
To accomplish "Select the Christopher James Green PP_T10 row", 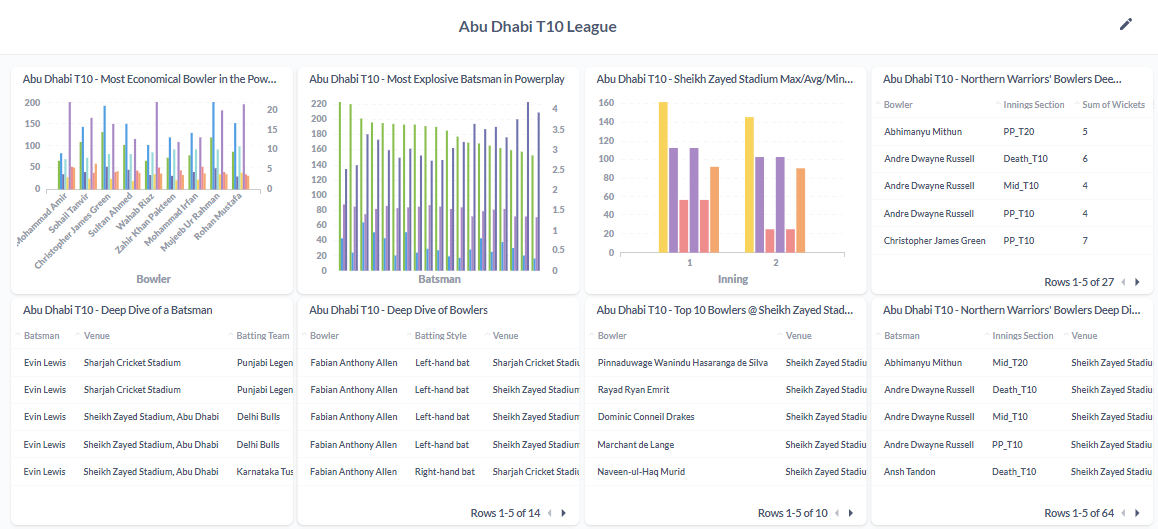I will 1012,241.
